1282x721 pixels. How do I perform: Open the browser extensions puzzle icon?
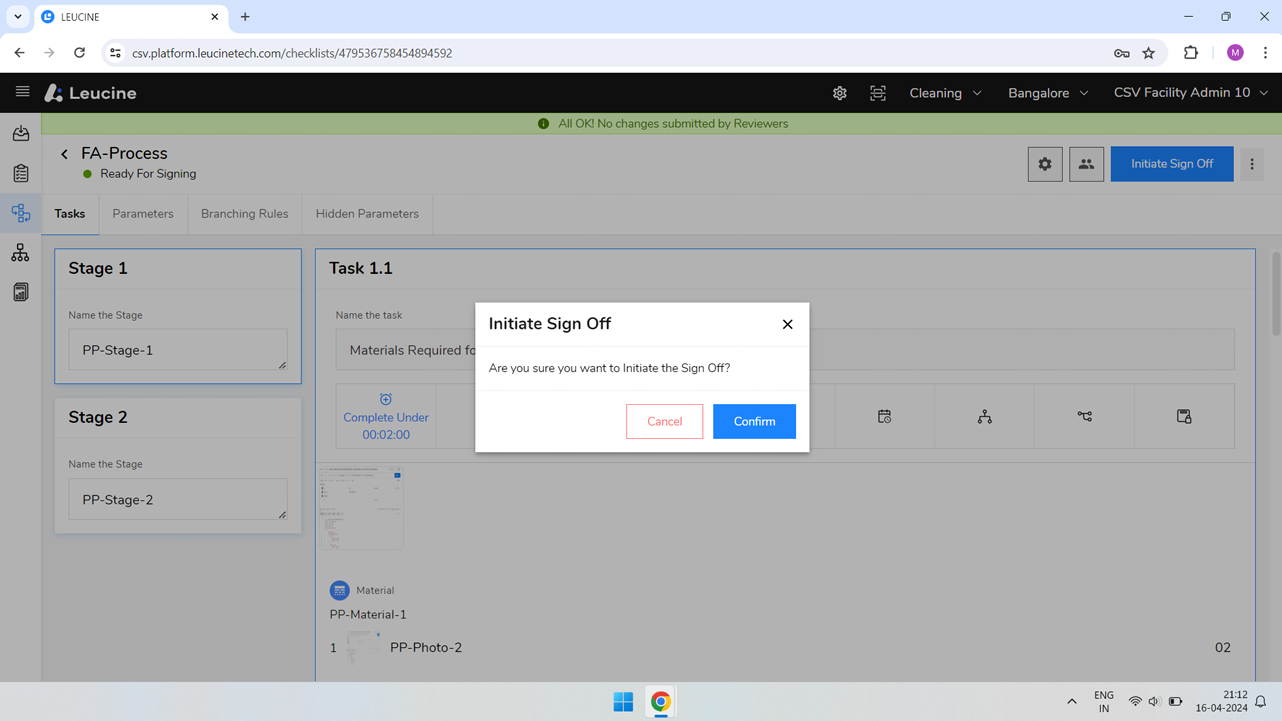[1190, 53]
